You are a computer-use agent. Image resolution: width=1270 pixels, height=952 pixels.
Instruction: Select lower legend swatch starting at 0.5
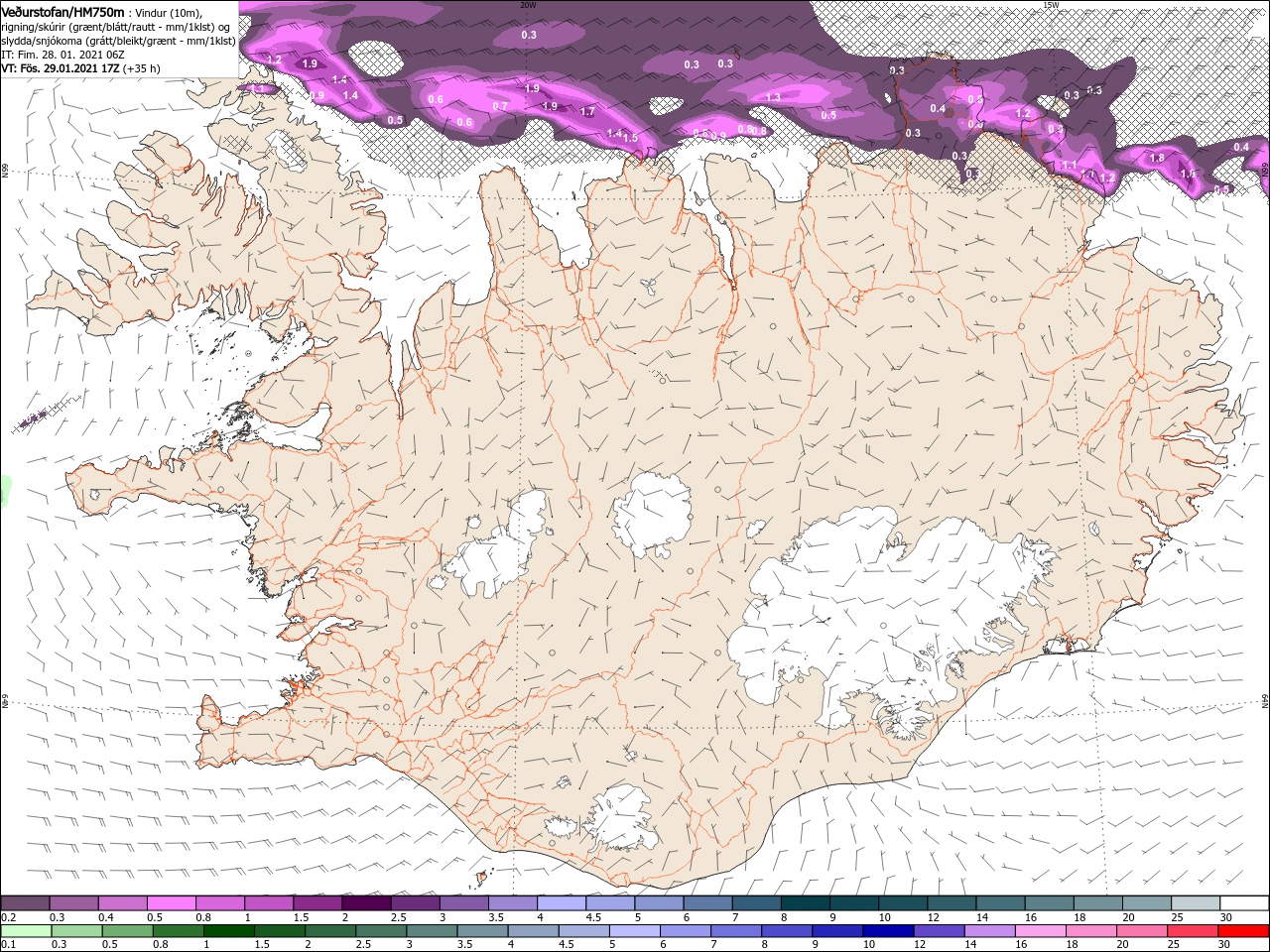[x=127, y=931]
